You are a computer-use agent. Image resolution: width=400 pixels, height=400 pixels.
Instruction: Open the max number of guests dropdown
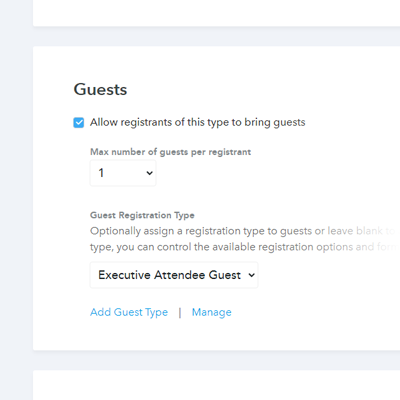[123, 173]
